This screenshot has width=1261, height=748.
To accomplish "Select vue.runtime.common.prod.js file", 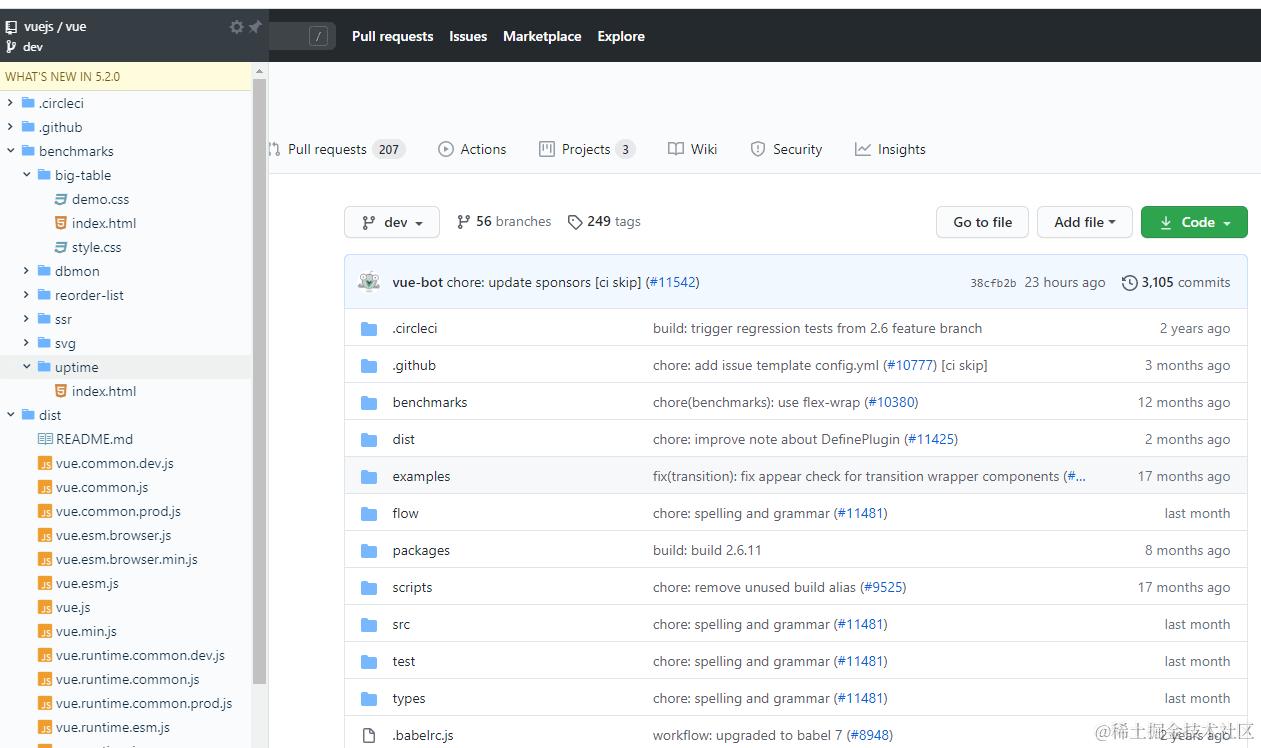I will [144, 703].
